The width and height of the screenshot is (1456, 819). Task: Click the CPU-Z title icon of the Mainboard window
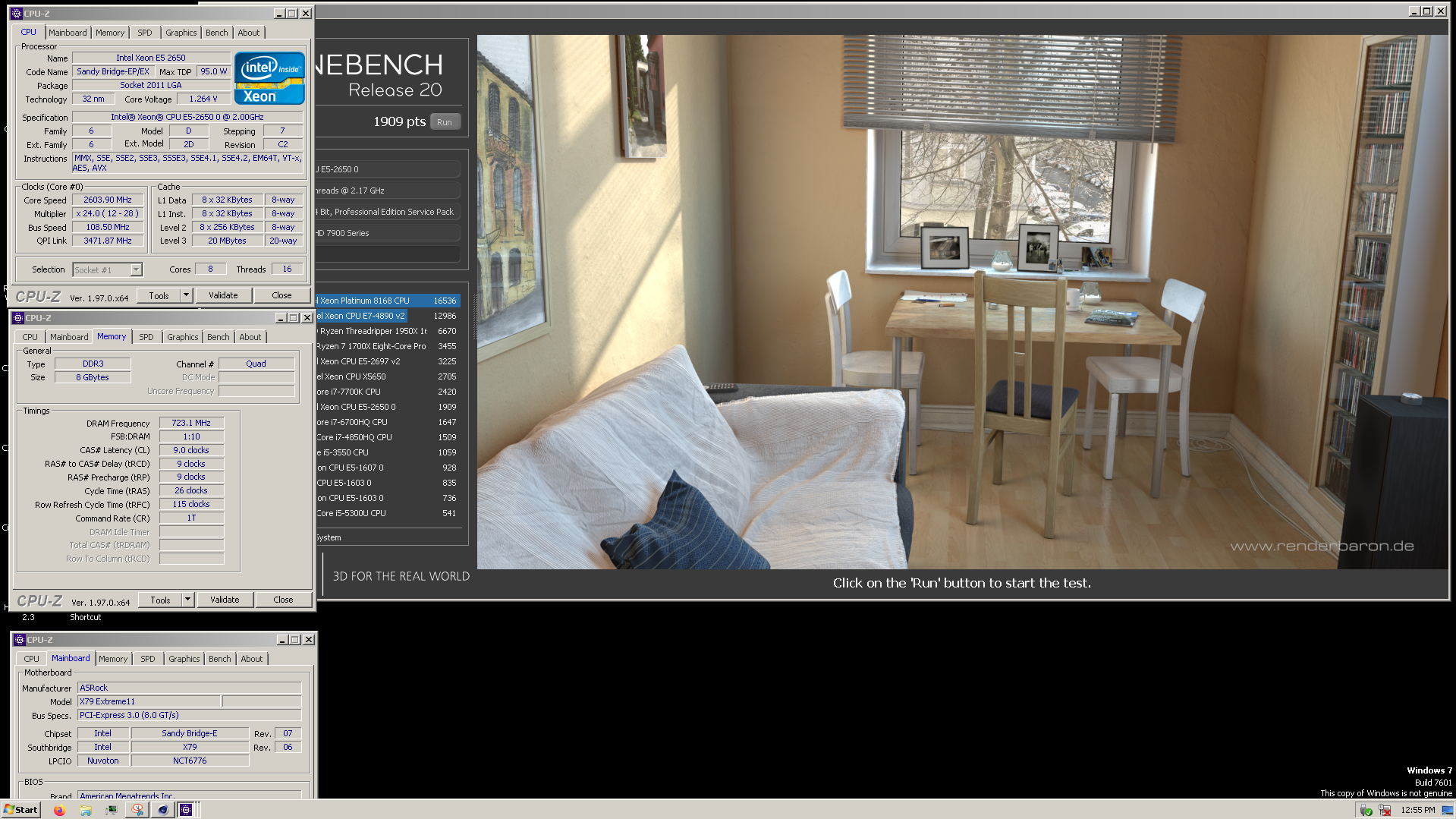click(20, 639)
